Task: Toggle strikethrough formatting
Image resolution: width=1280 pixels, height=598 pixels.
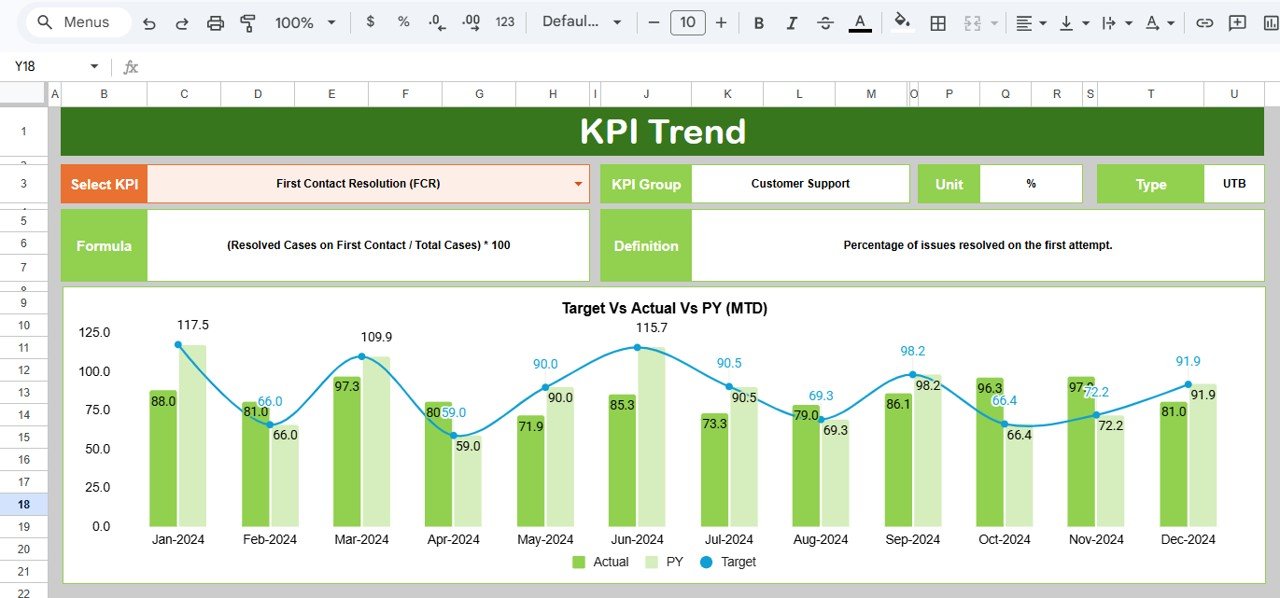Action: (x=825, y=22)
